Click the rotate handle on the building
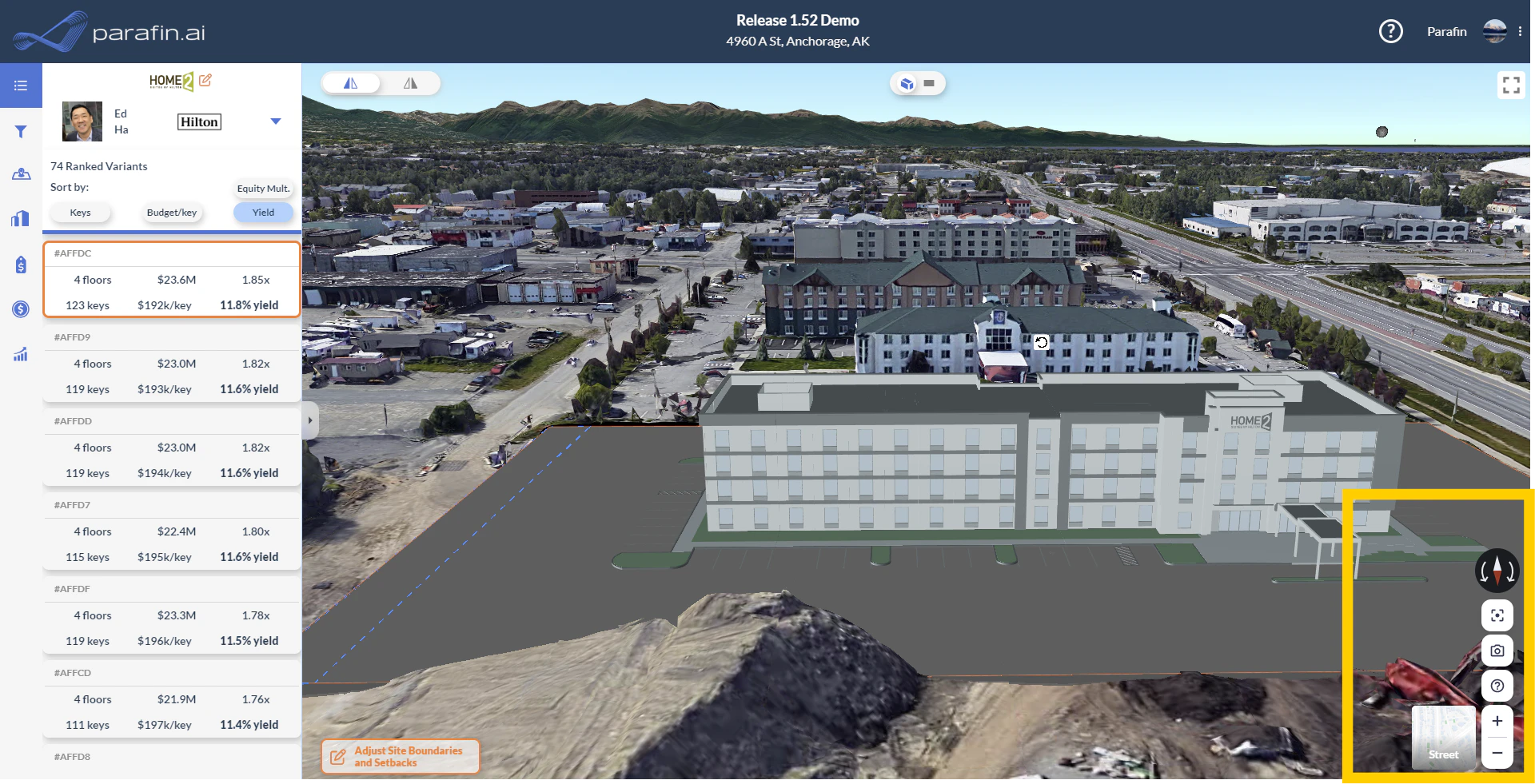The image size is (1535, 784). [1042, 343]
